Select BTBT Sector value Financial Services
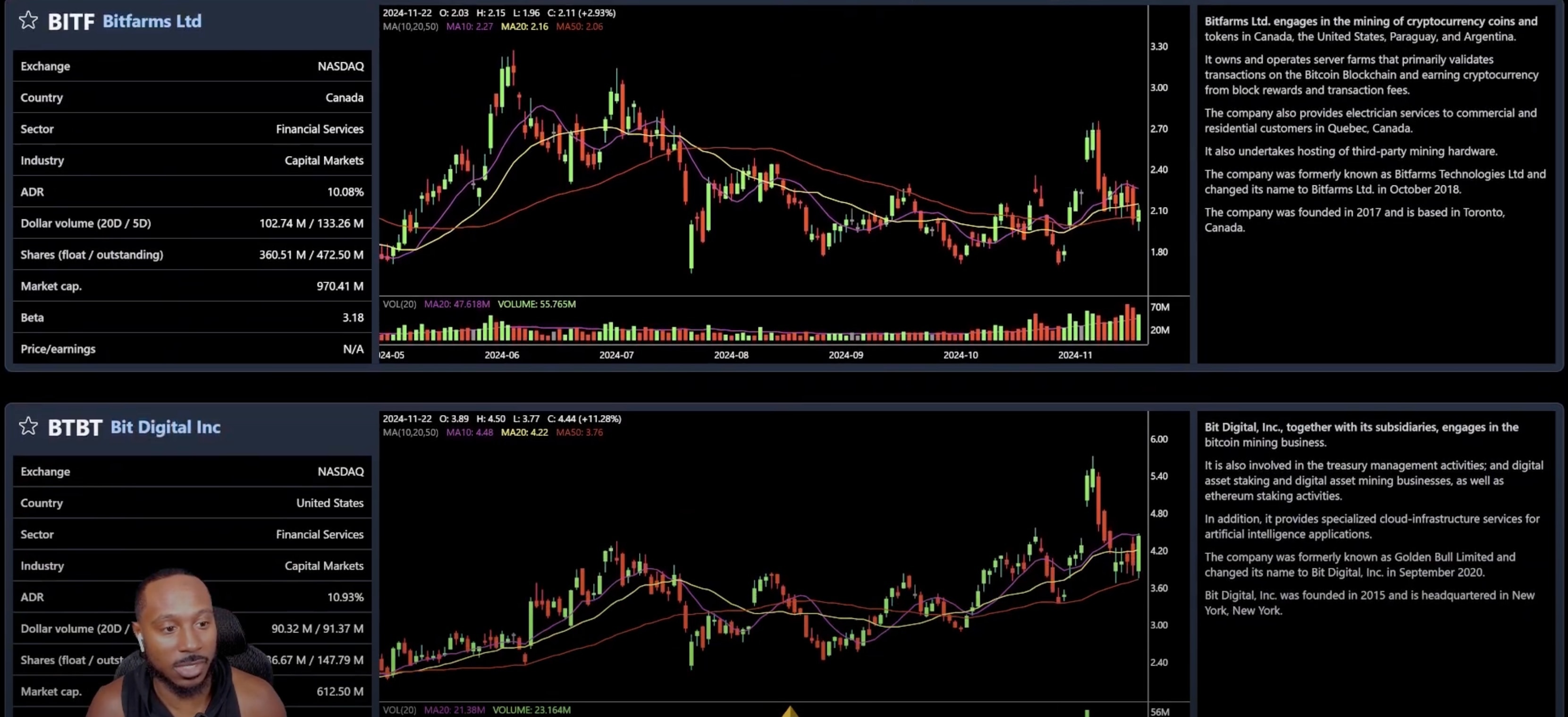This screenshot has height=717, width=1568. coord(320,534)
